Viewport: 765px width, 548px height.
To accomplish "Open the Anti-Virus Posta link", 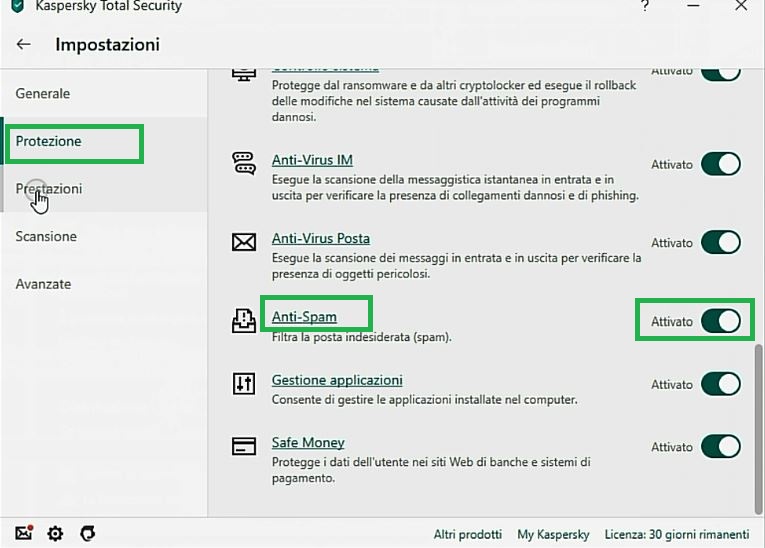I will (321, 239).
